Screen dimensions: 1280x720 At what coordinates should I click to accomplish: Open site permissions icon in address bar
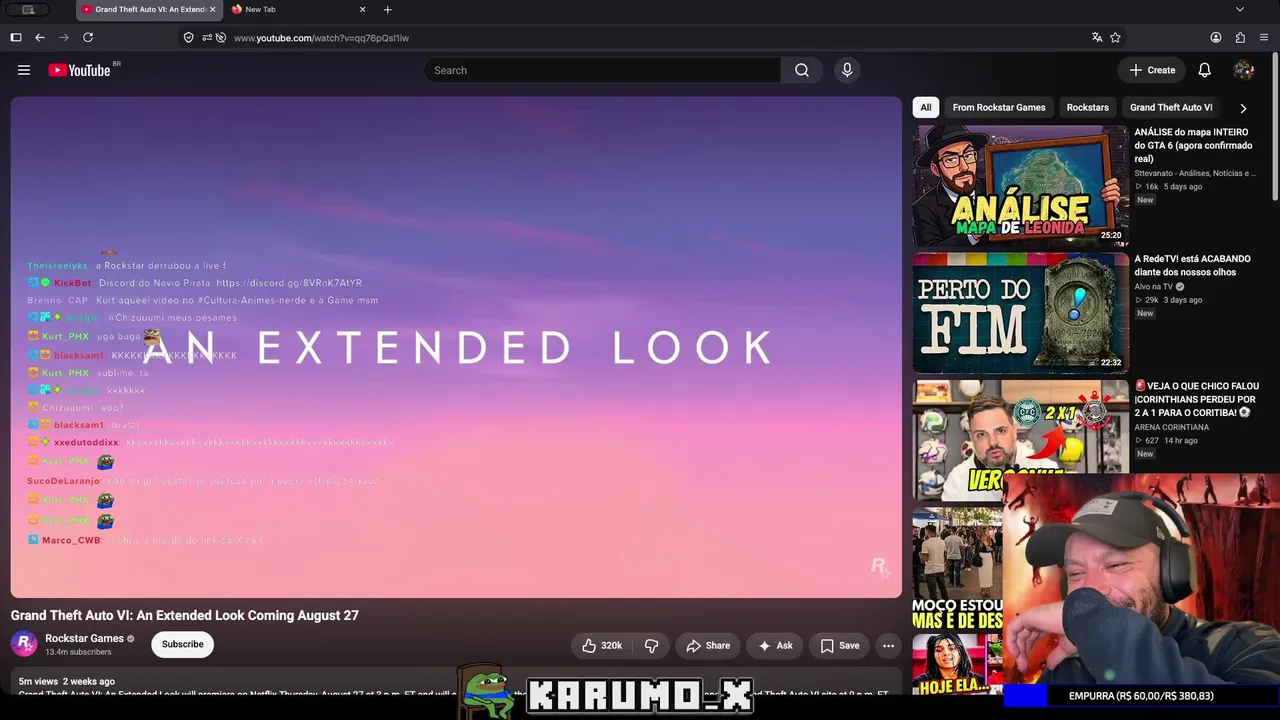[x=206, y=38]
